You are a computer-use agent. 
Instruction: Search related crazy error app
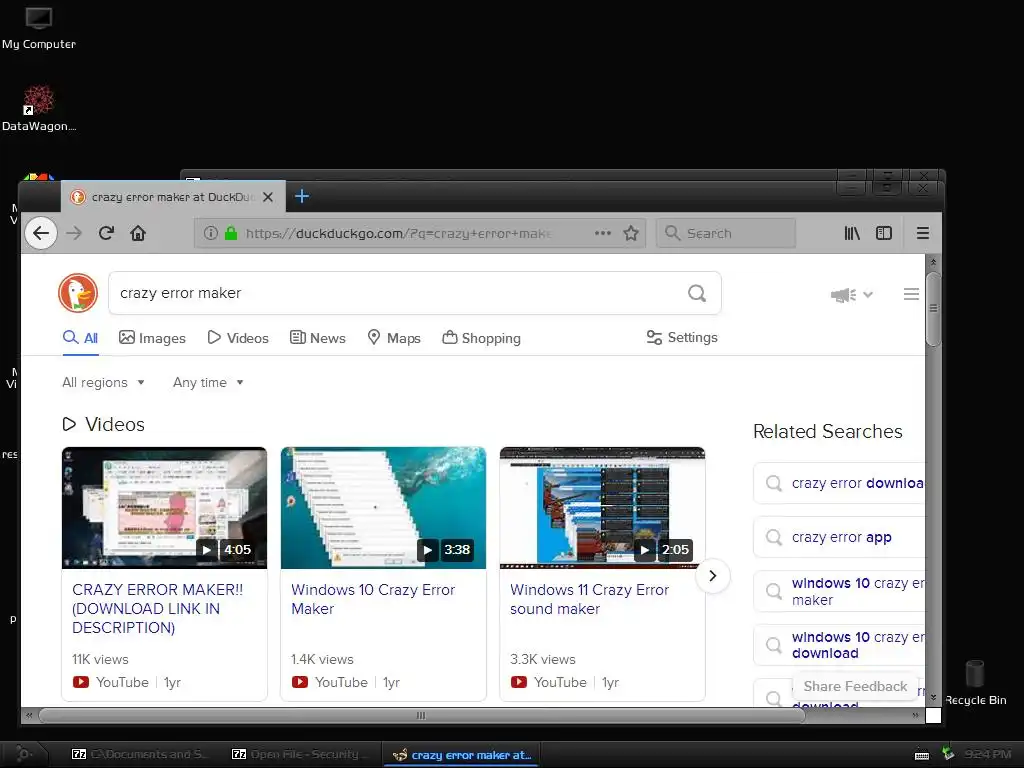[x=840, y=537]
